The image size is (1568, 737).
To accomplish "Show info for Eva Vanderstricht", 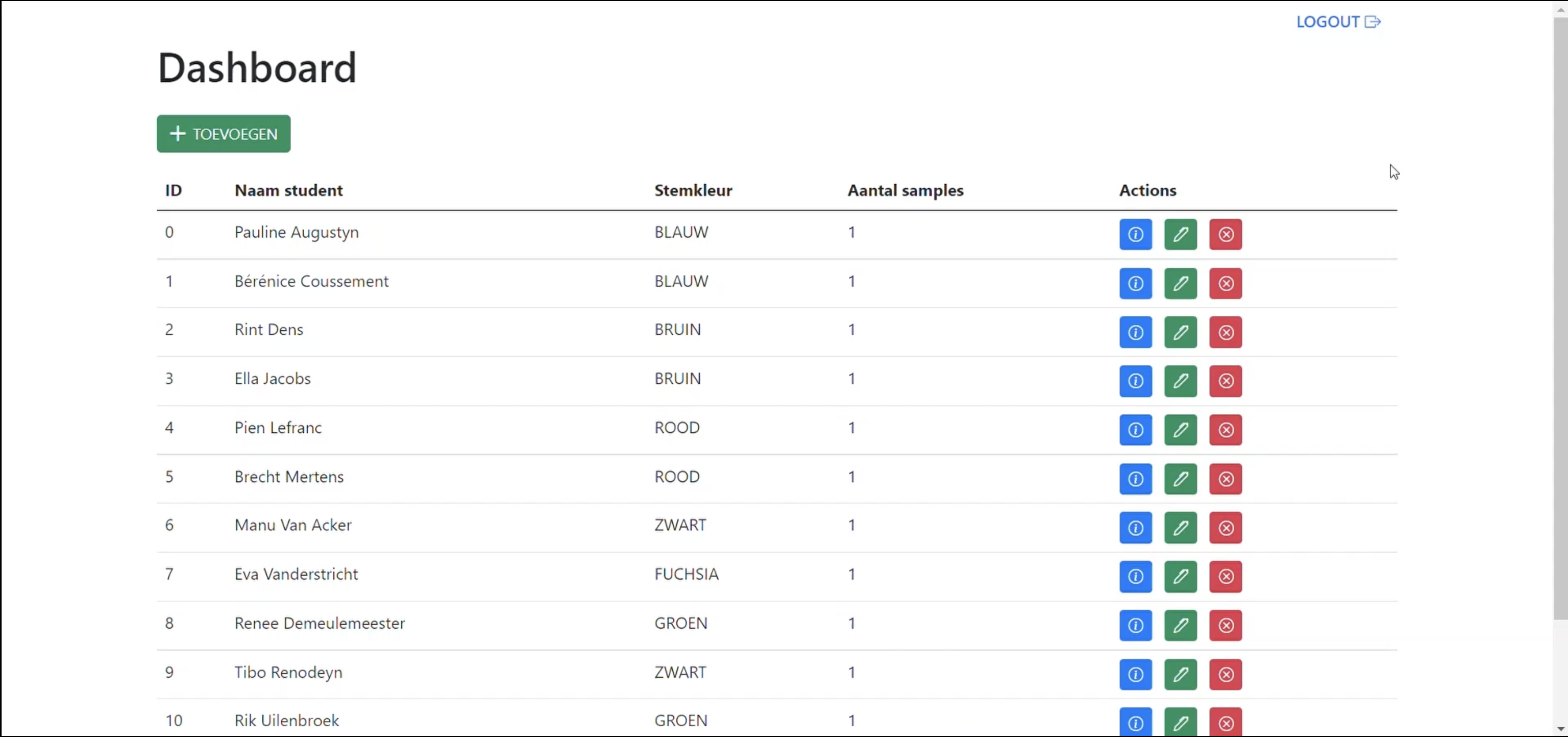I will point(1135,576).
